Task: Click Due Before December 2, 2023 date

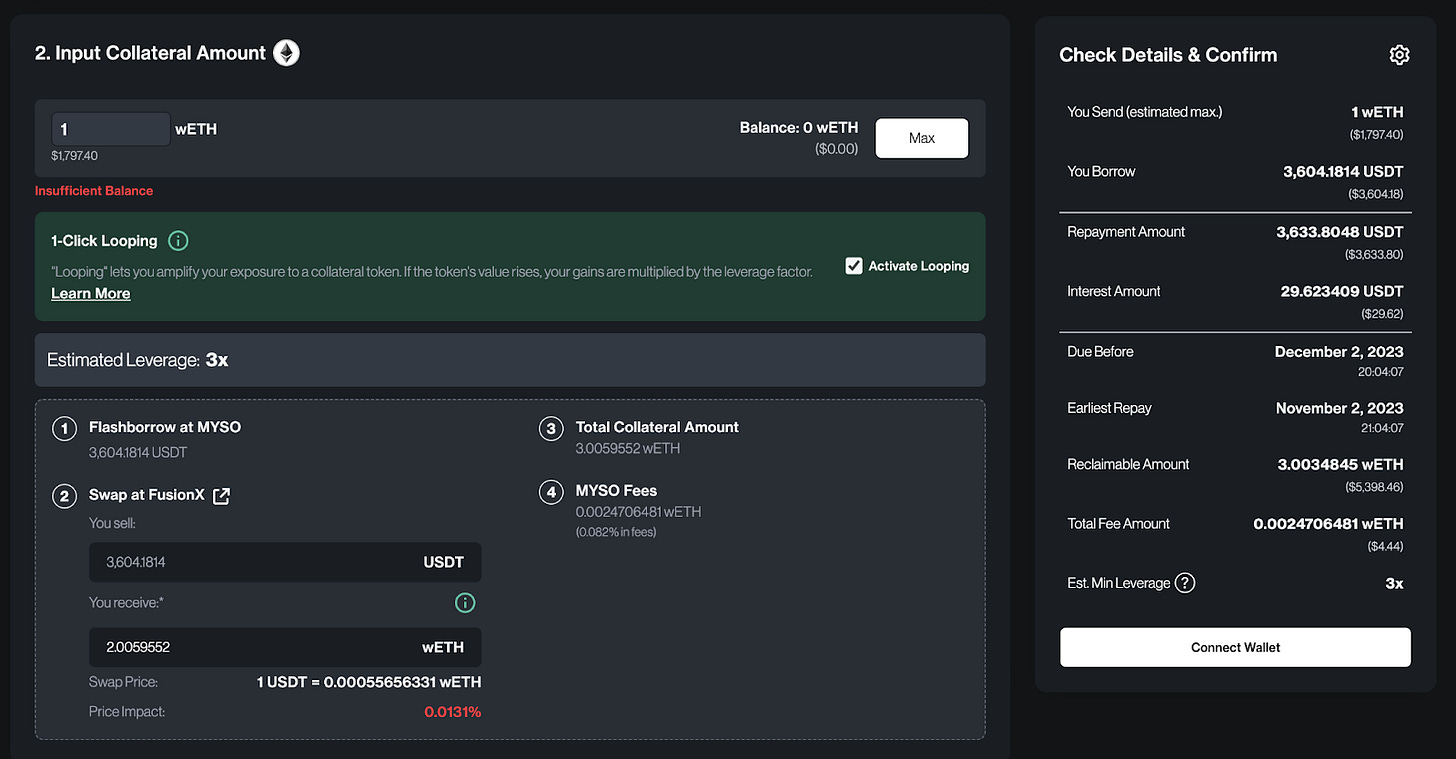Action: 1339,352
